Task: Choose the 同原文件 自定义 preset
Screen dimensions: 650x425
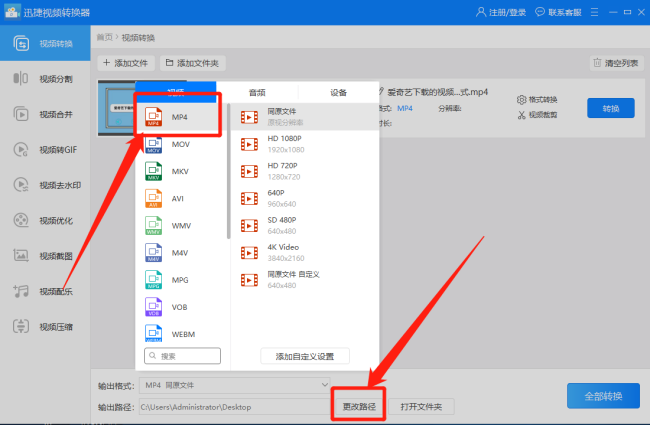Action: pyautogui.click(x=305, y=280)
